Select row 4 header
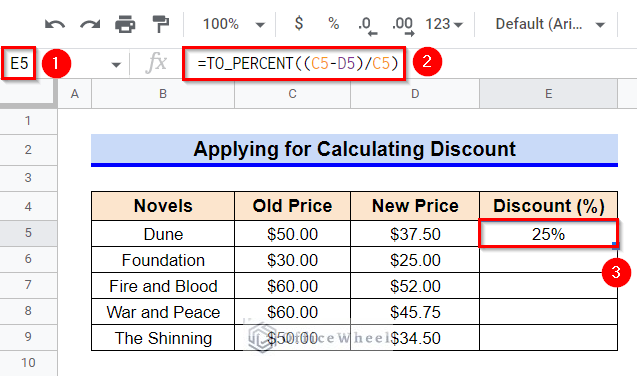The width and height of the screenshot is (637, 376). (x=28, y=206)
